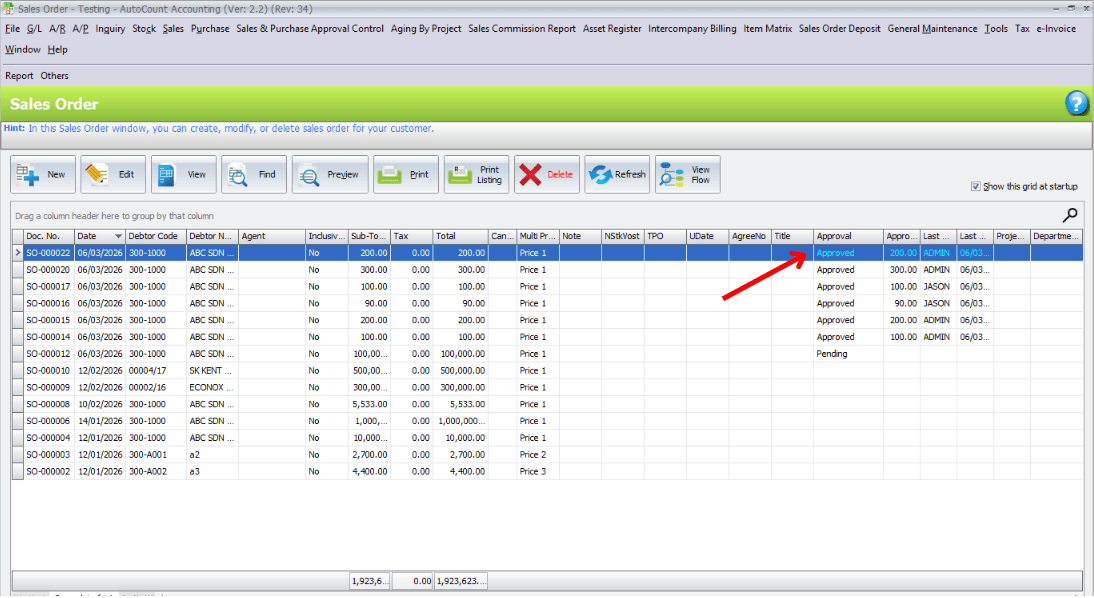Click the Find toolbar icon
Image resolution: width=1094 pixels, height=598 pixels.
pyautogui.click(x=238, y=175)
